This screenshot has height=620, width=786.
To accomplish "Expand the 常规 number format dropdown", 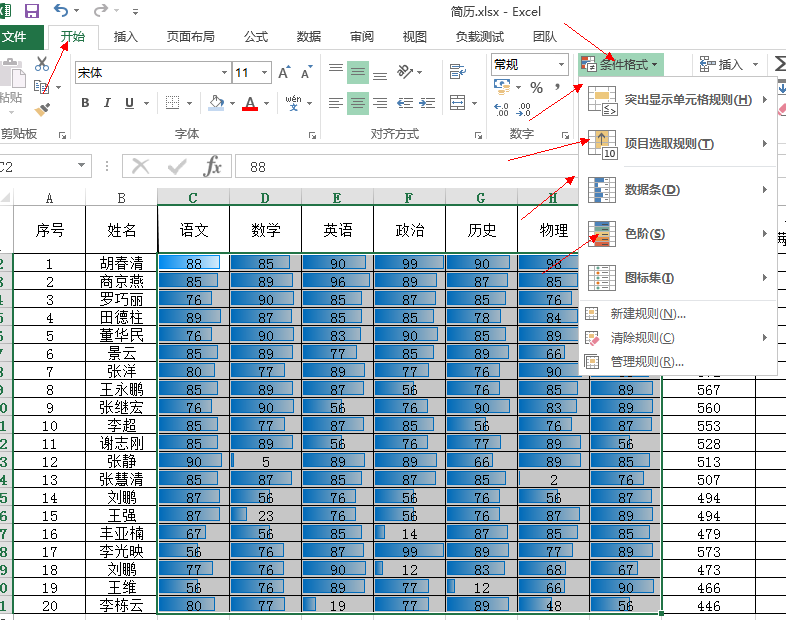I will pyautogui.click(x=561, y=64).
